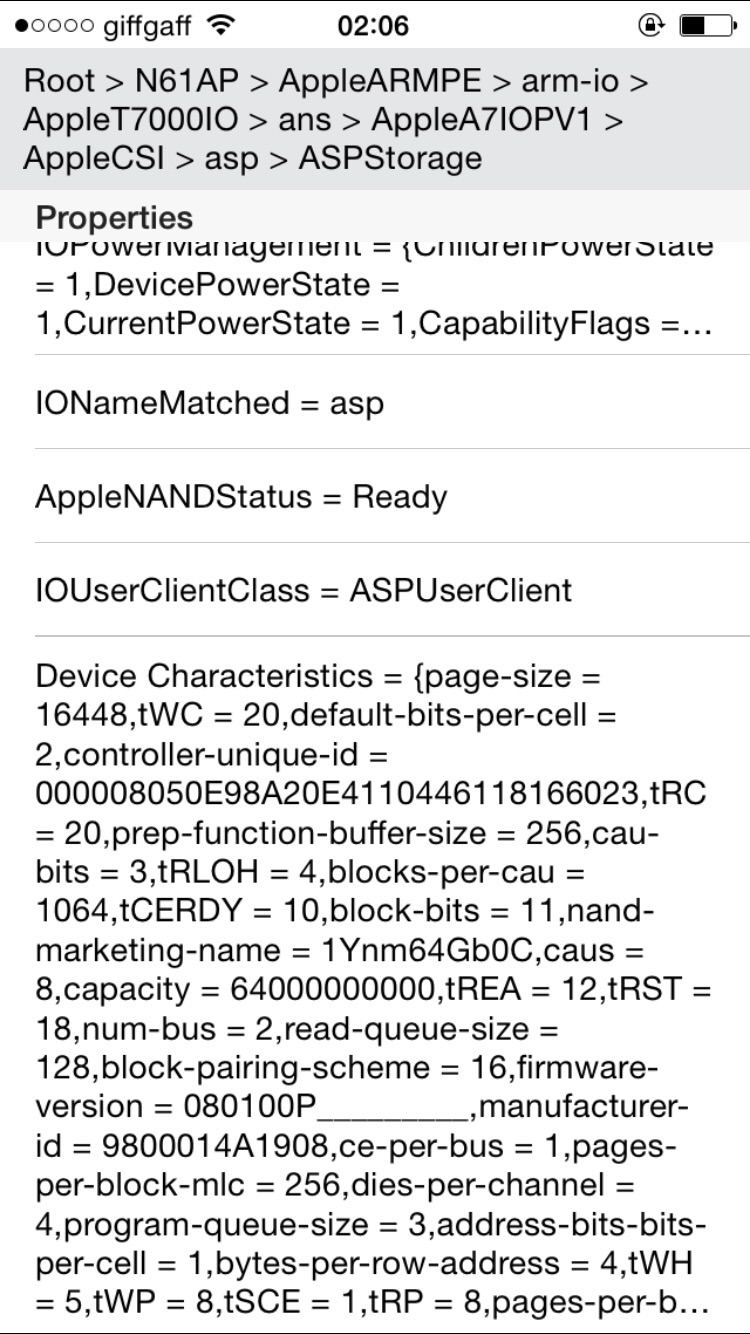Tap the ASPStorage breadcrumb item
The height and width of the screenshot is (1334, 750).
390,158
